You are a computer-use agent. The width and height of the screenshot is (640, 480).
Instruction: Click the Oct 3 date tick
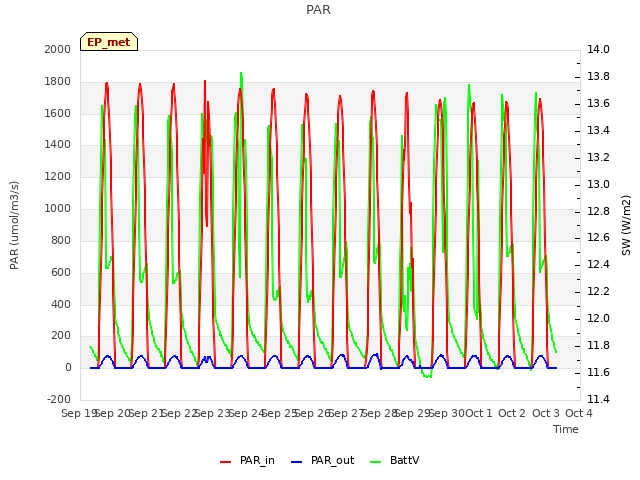pos(546,413)
